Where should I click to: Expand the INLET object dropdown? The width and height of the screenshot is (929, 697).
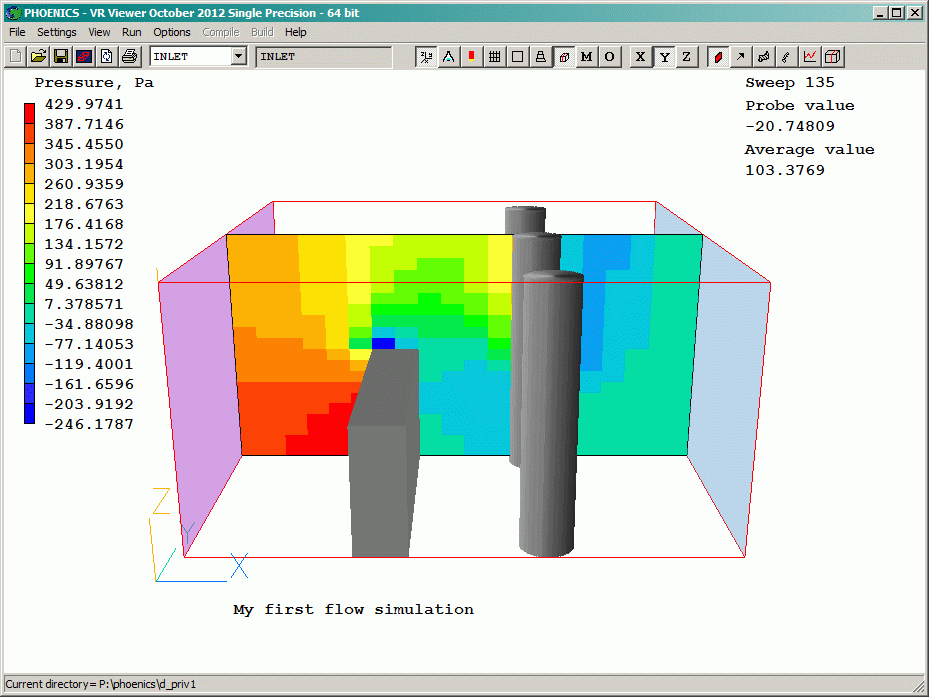(238, 57)
